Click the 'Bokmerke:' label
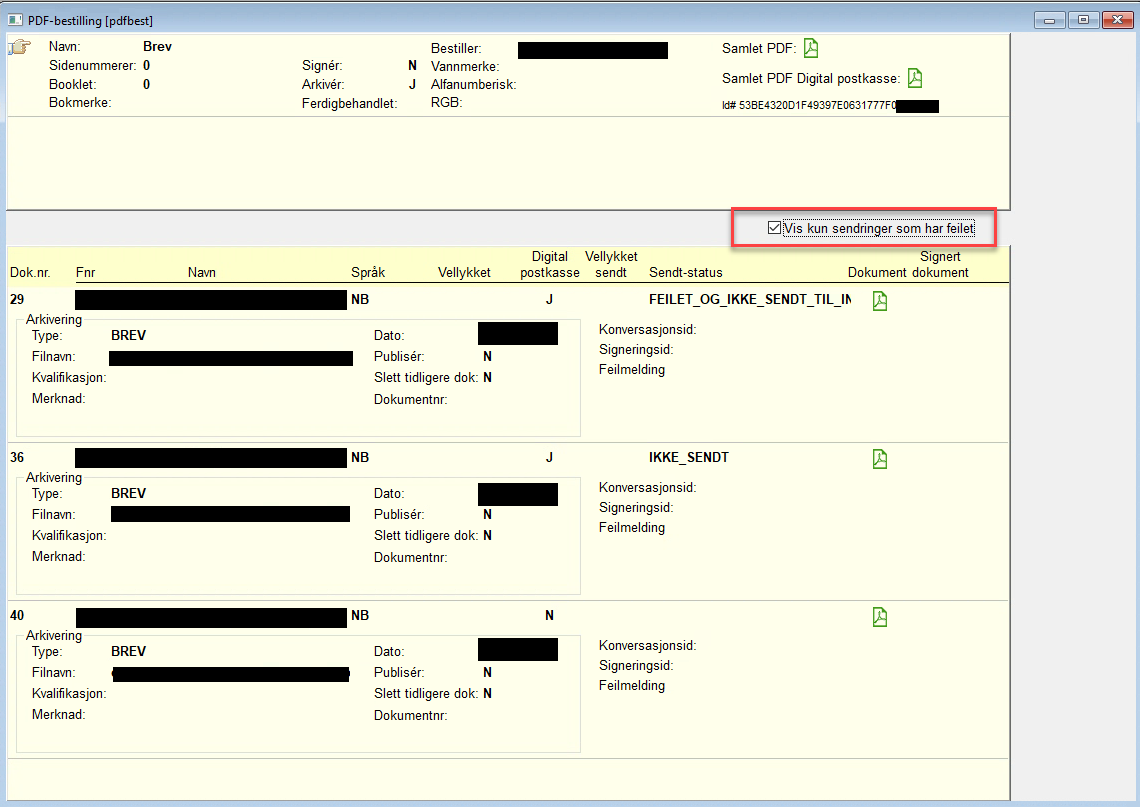The width and height of the screenshot is (1140, 807). coord(80,103)
